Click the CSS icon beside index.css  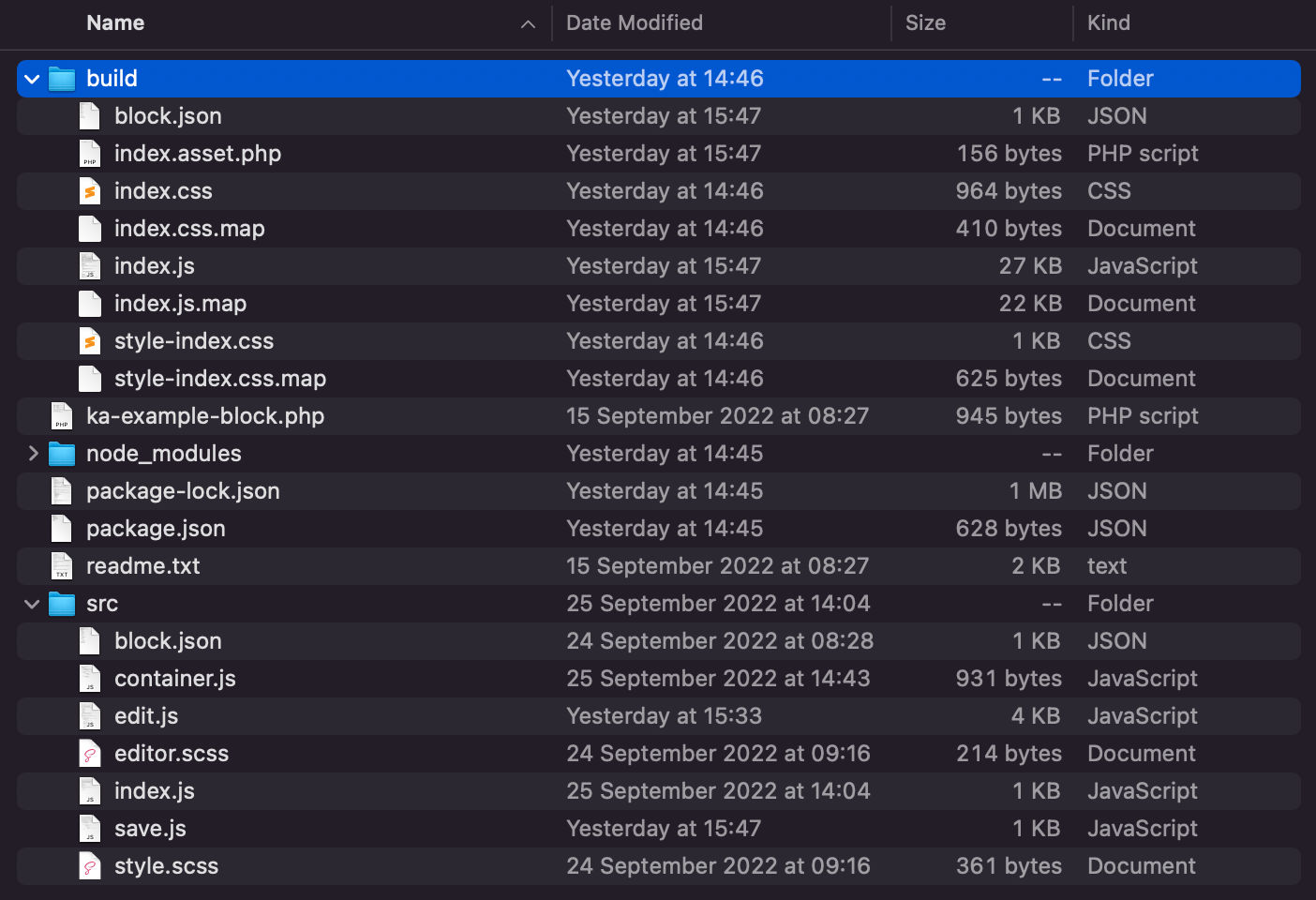pos(89,190)
